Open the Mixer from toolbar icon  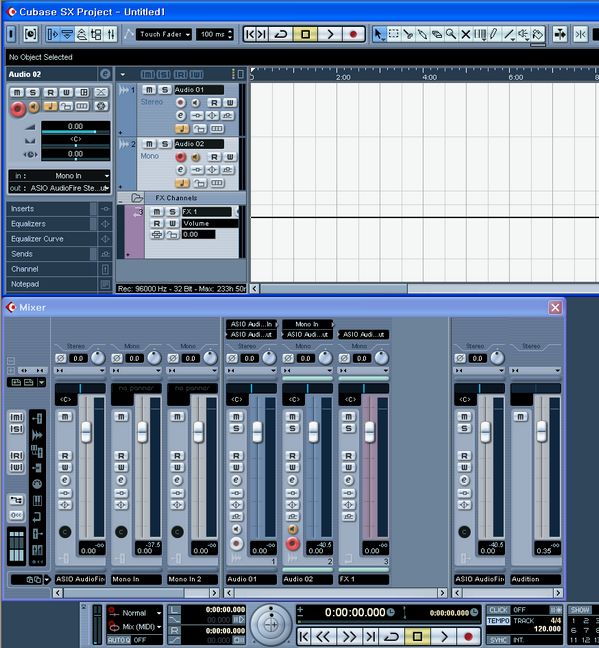pos(111,34)
